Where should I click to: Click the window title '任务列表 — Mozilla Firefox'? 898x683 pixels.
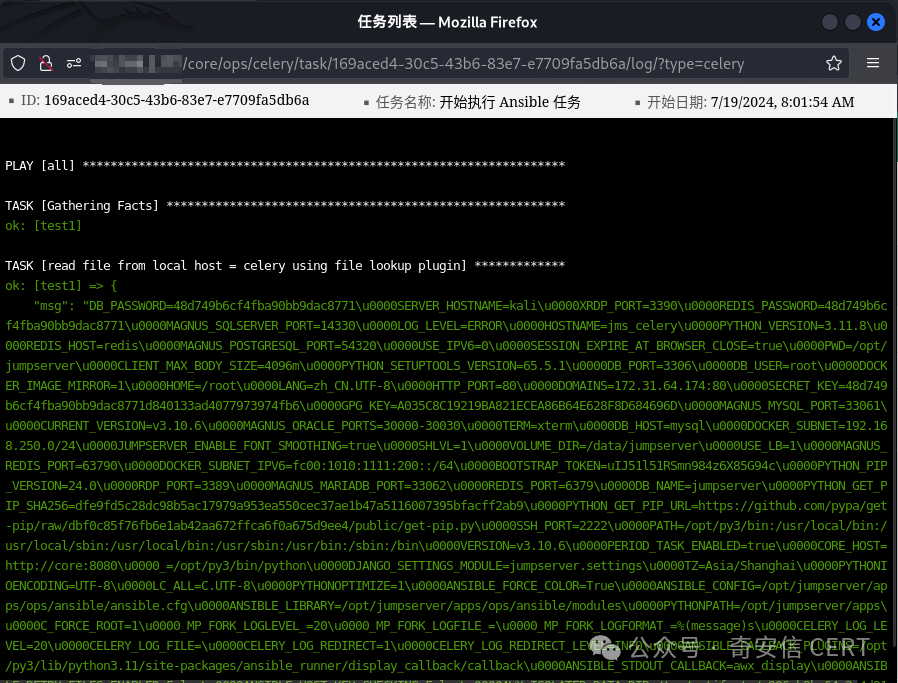[x=447, y=22]
